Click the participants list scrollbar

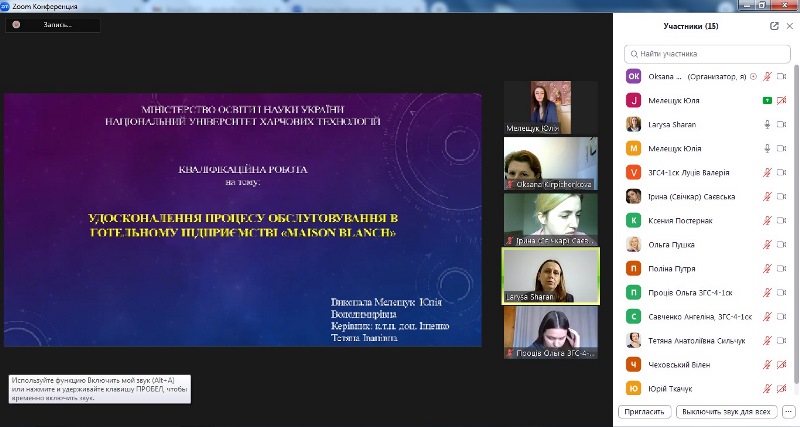pos(796,224)
